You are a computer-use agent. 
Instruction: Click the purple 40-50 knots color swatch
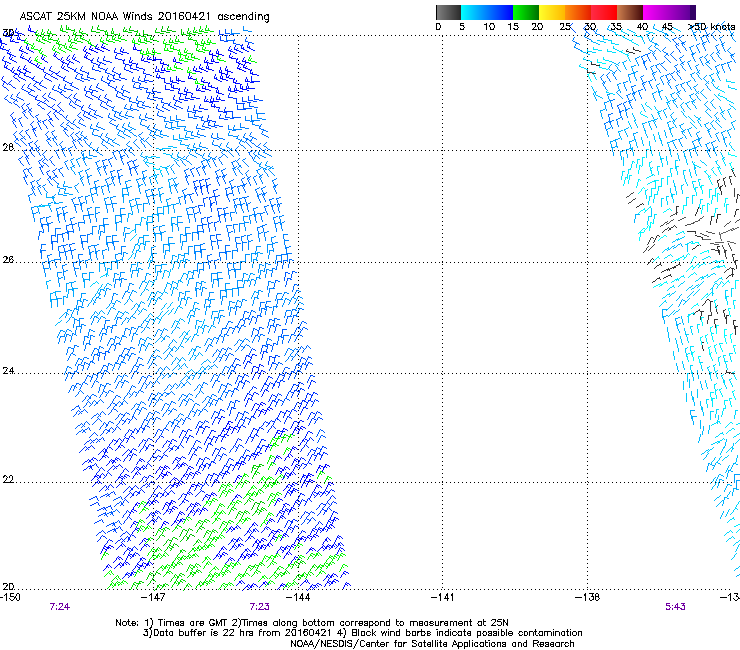[669, 12]
